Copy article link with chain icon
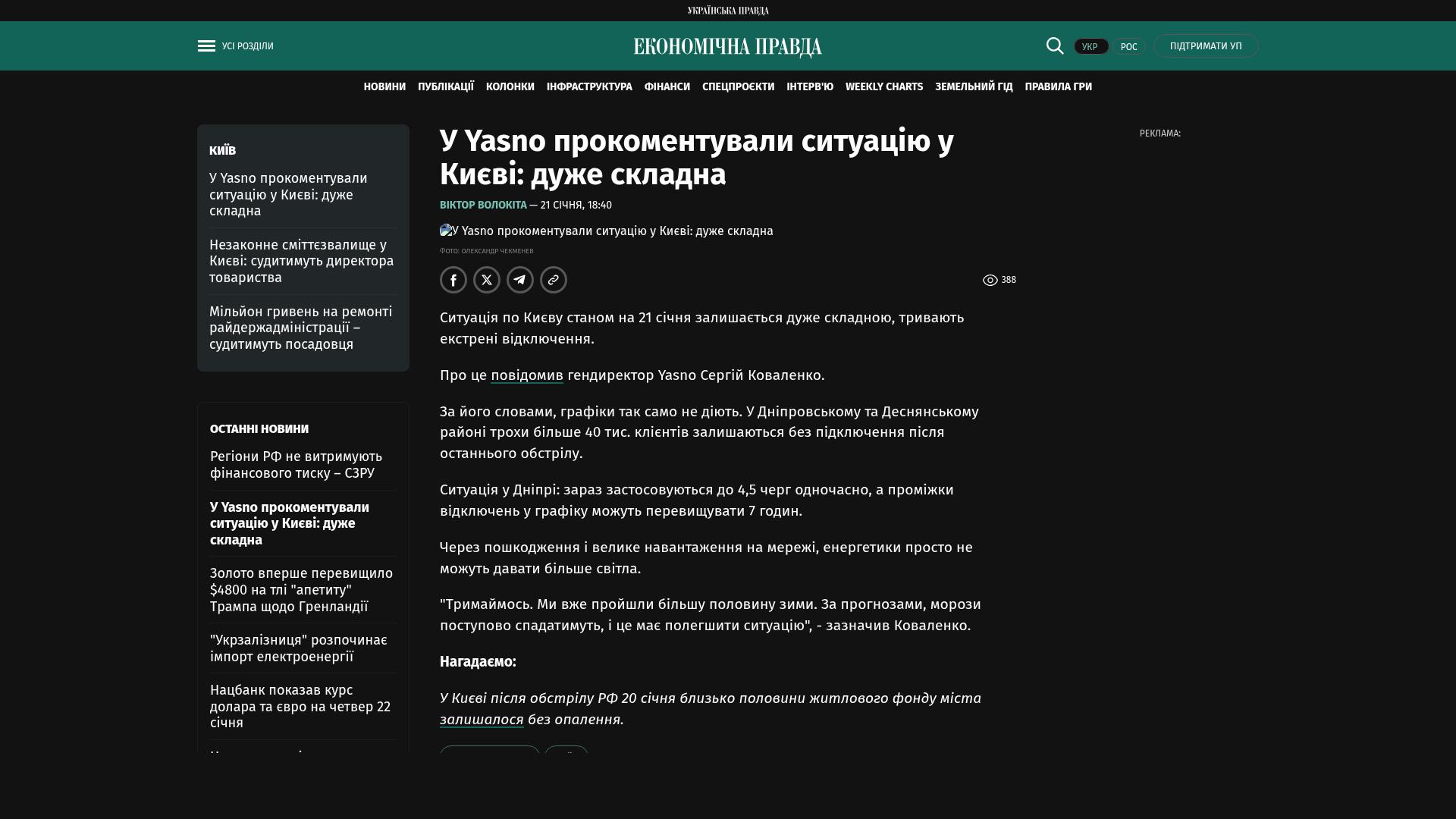Viewport: 1456px width, 819px height. [554, 280]
